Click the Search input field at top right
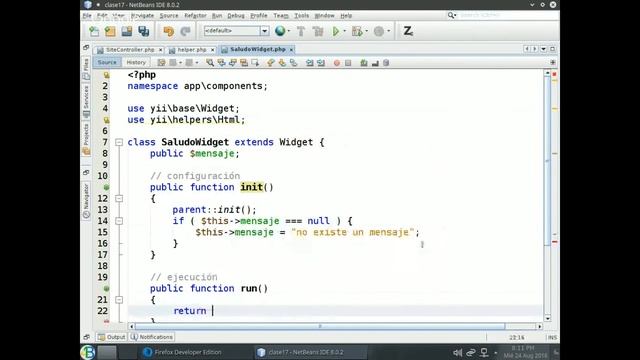 coord(507,15)
